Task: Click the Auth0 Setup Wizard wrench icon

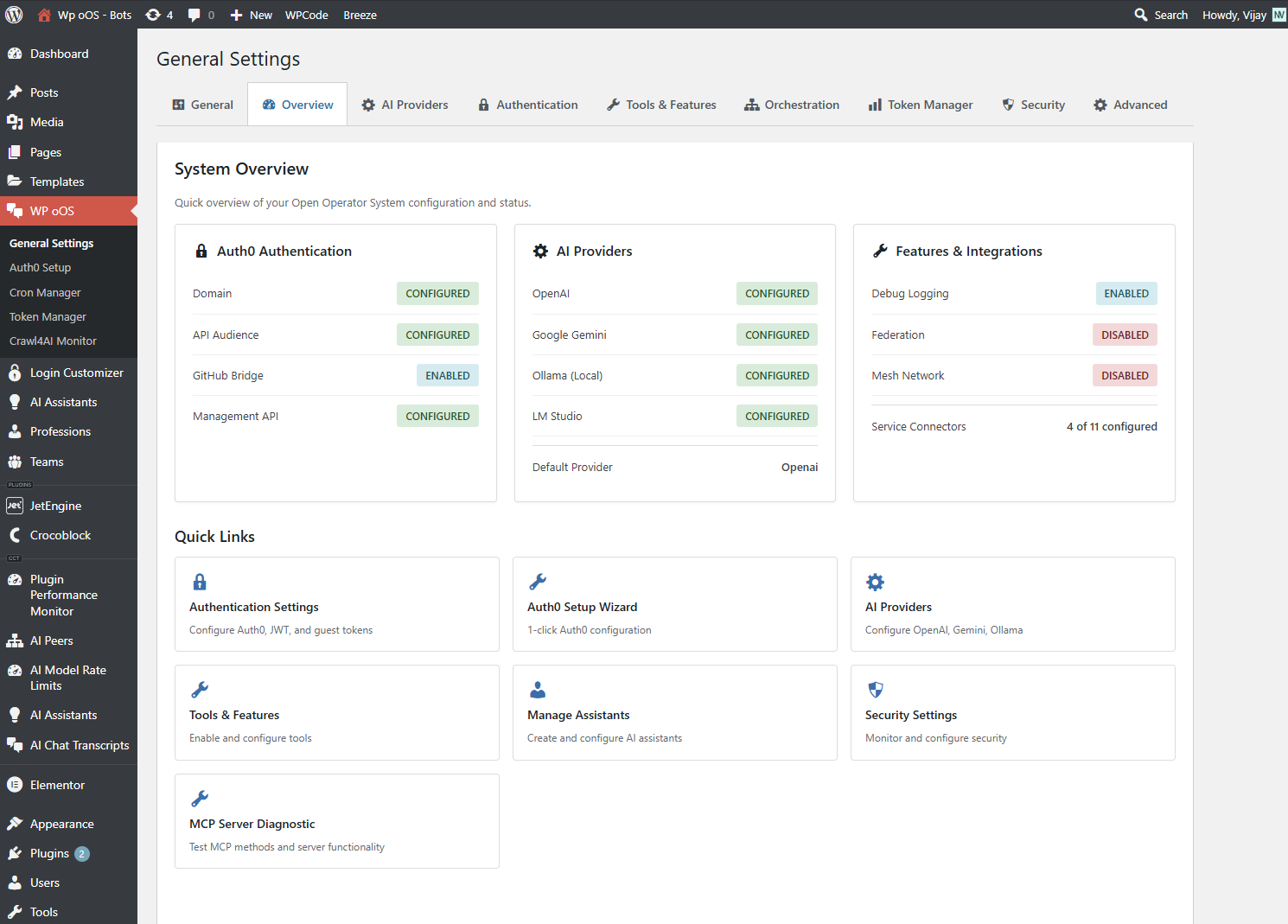Action: point(538,581)
